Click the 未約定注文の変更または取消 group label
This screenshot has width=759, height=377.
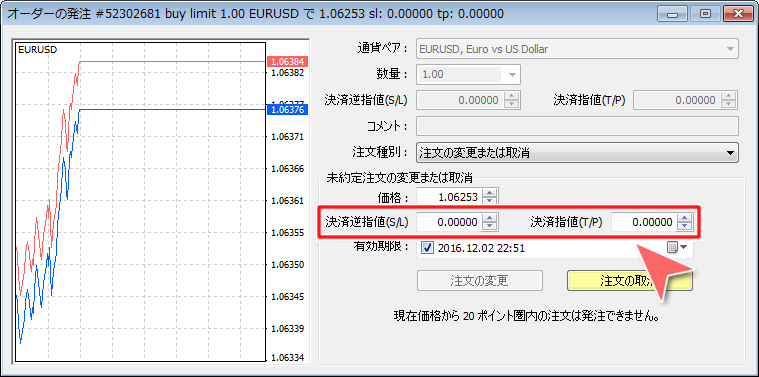399,178
